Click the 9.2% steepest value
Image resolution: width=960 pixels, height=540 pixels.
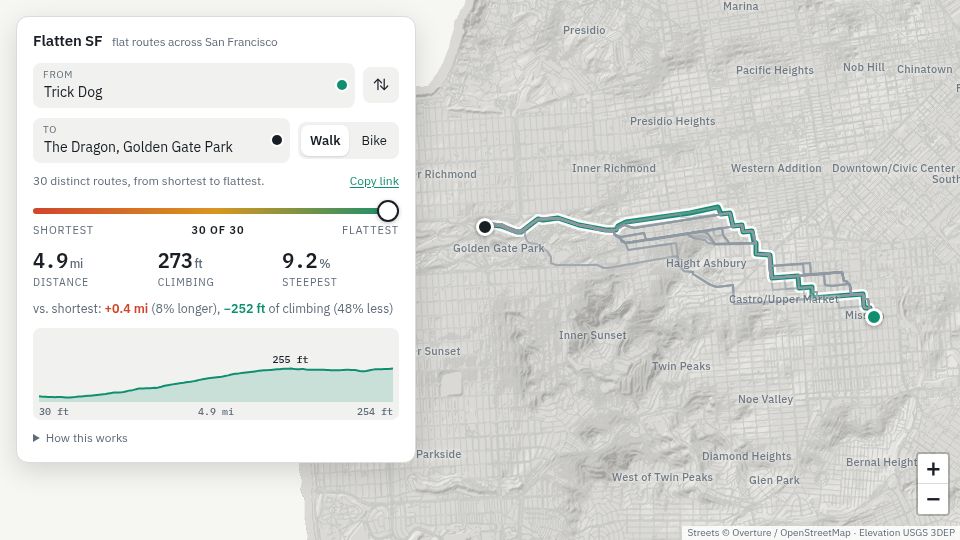pyautogui.click(x=306, y=261)
